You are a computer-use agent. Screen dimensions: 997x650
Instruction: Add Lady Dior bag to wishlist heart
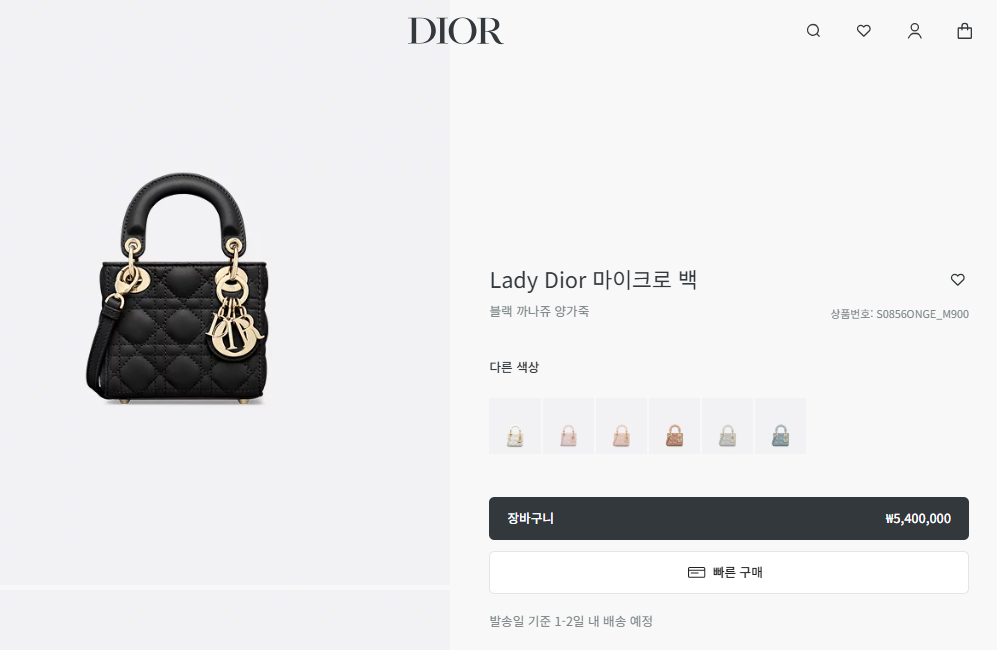(x=958, y=279)
